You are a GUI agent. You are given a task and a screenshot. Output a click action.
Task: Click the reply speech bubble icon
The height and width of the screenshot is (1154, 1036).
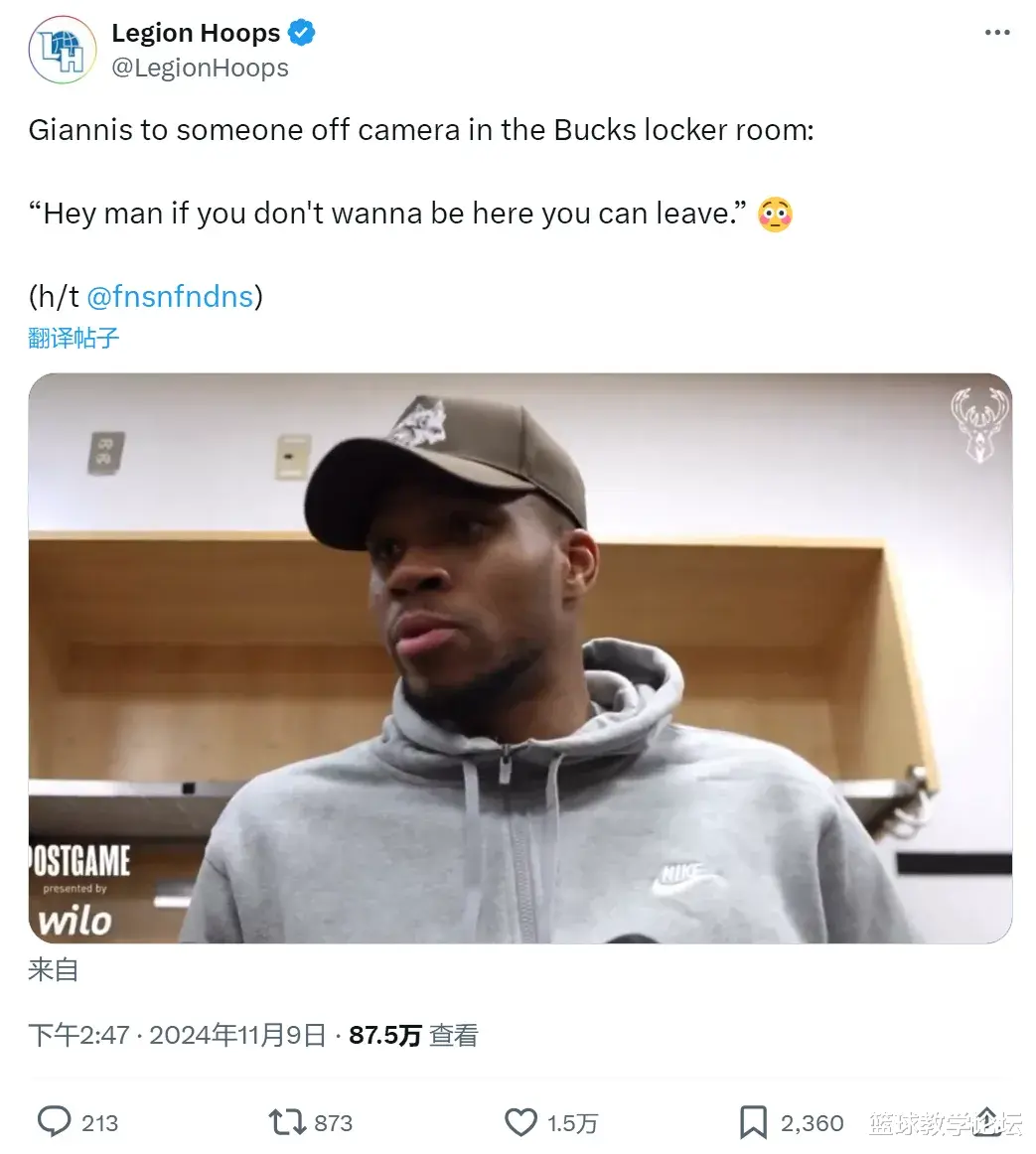pyautogui.click(x=55, y=1122)
